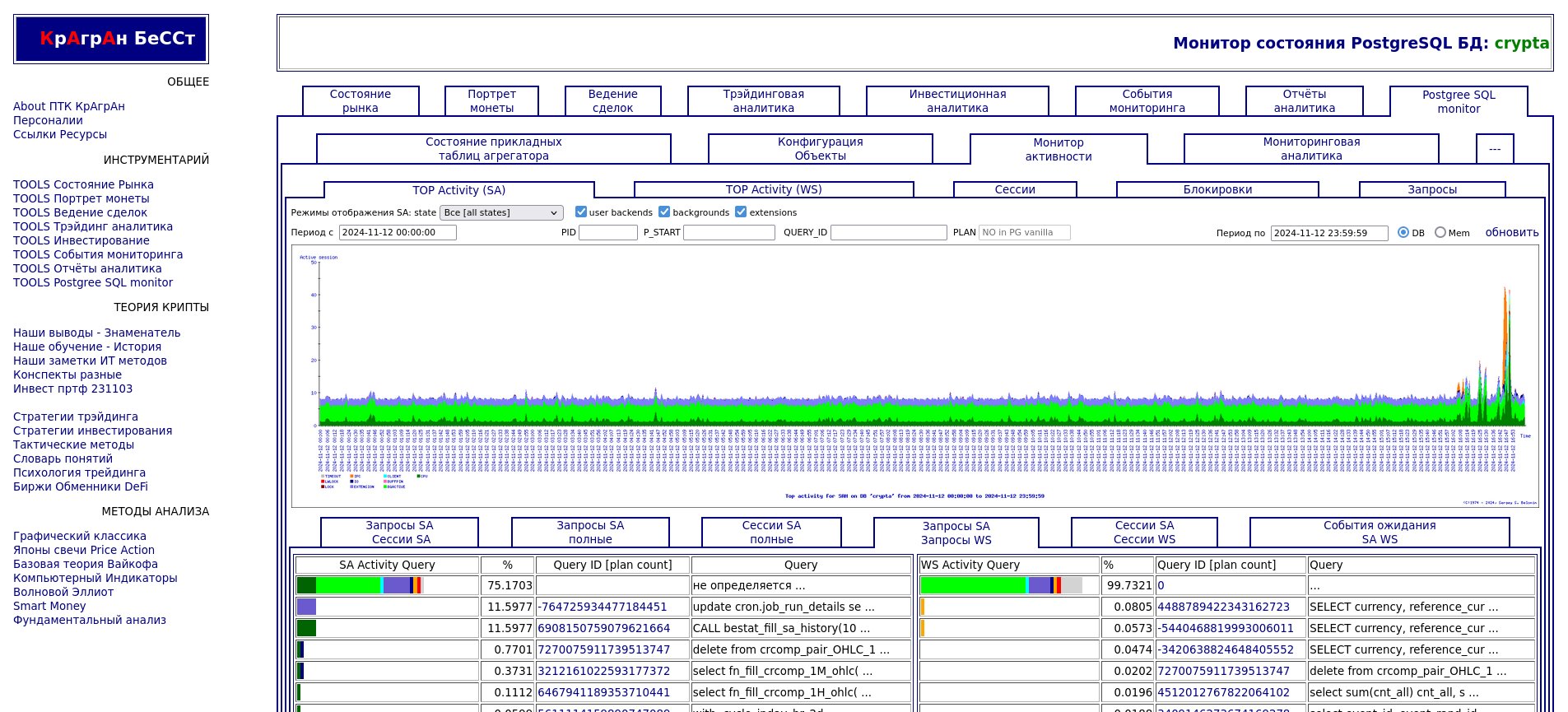Viewport: 1568px width, 712px height.
Task: Toggle the user backends checkbox
Action: tap(581, 212)
